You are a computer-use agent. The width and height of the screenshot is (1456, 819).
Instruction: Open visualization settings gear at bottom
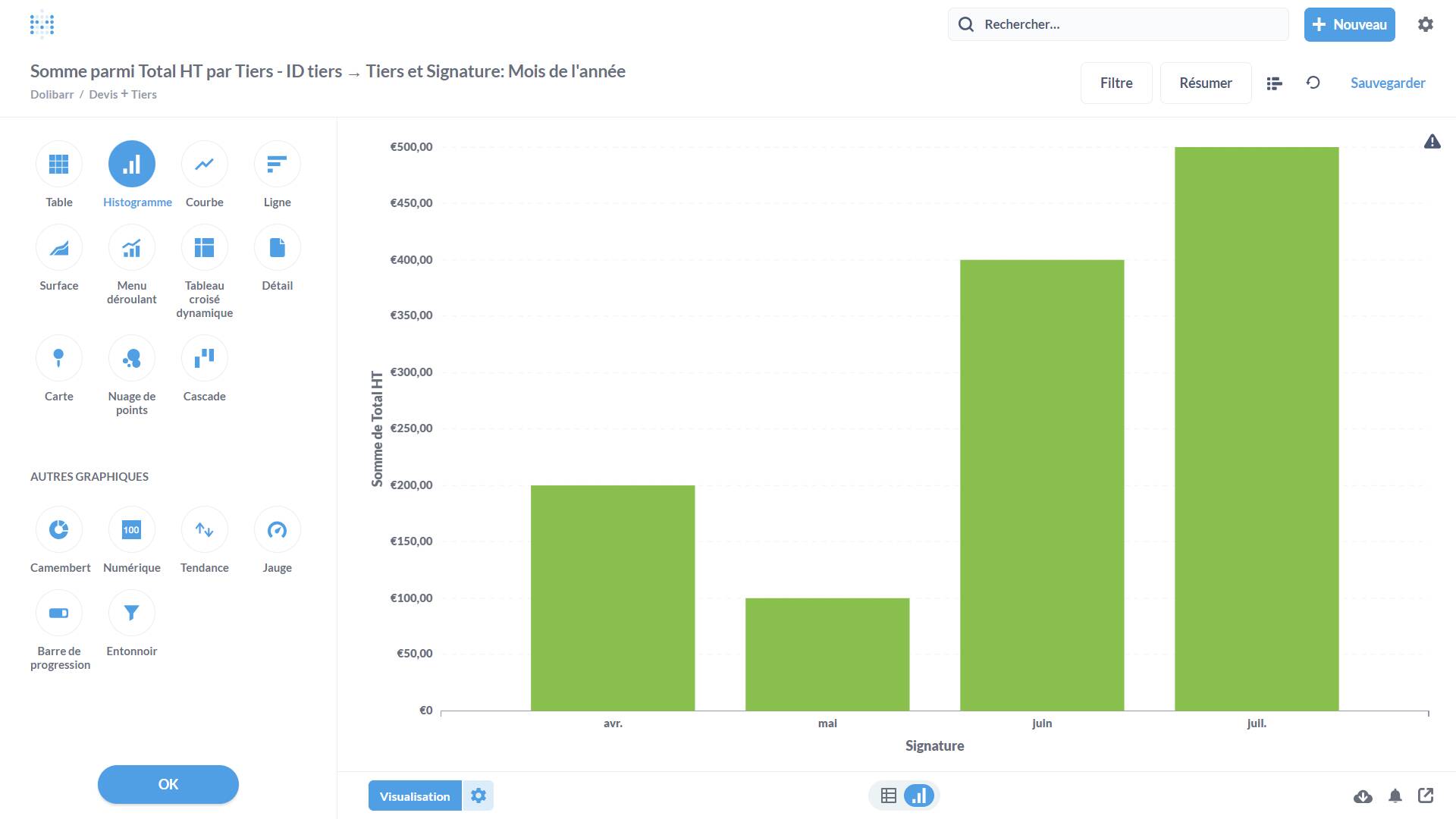pyautogui.click(x=478, y=795)
